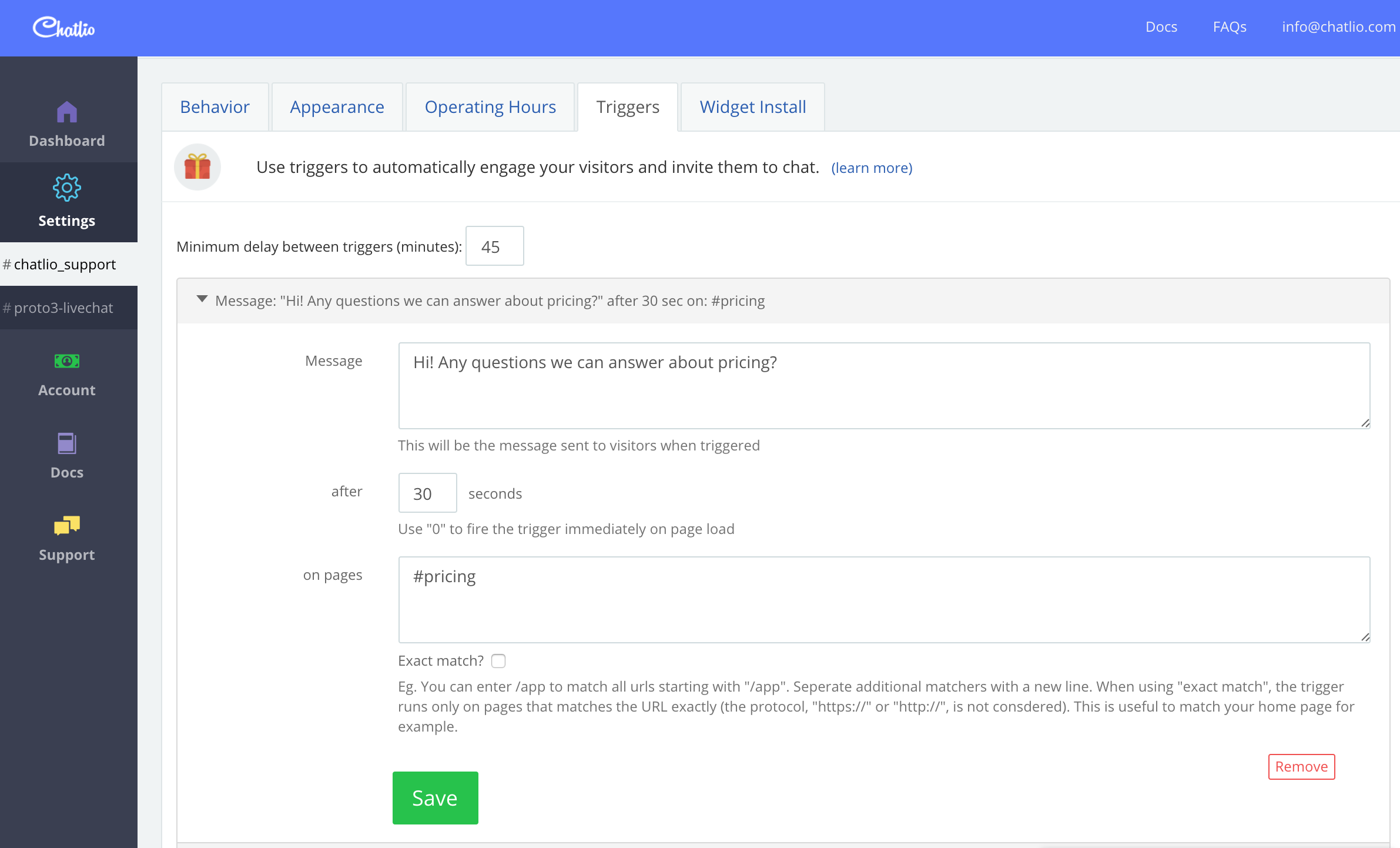Image resolution: width=1400 pixels, height=848 pixels.
Task: Click the minimum delay minutes input field
Action: coord(494,246)
